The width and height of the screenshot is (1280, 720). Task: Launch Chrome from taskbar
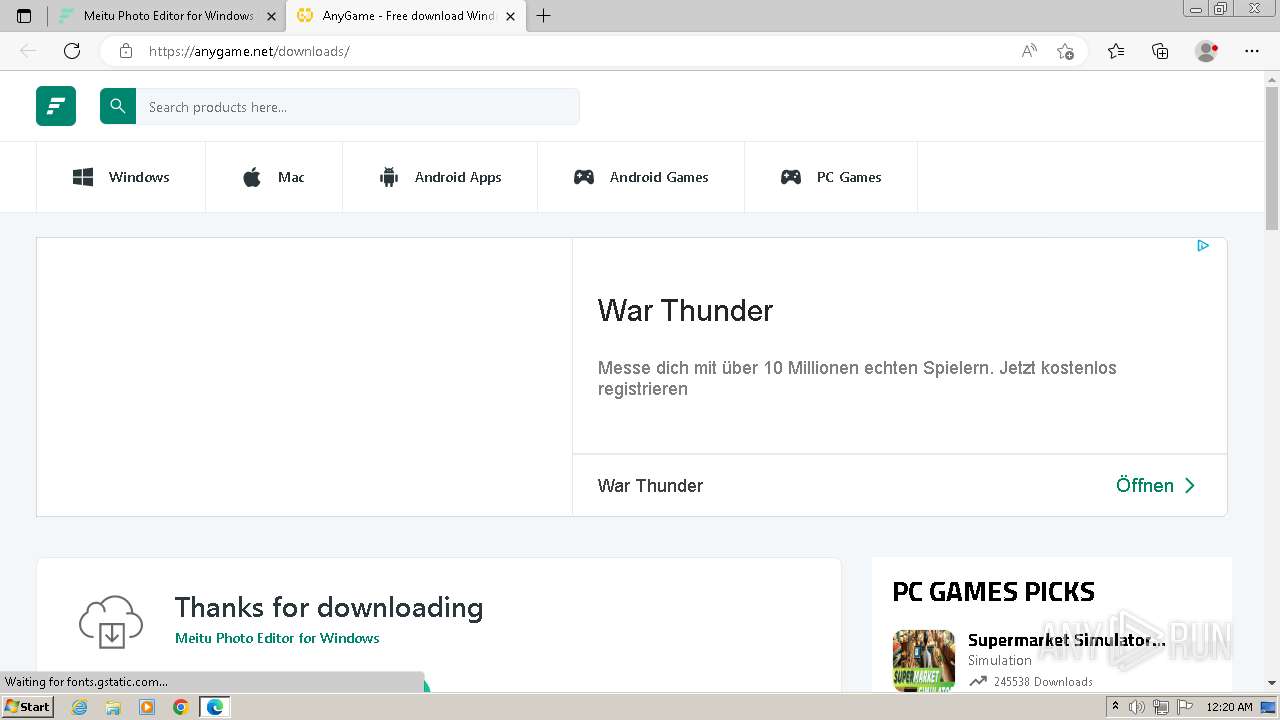(x=180, y=707)
